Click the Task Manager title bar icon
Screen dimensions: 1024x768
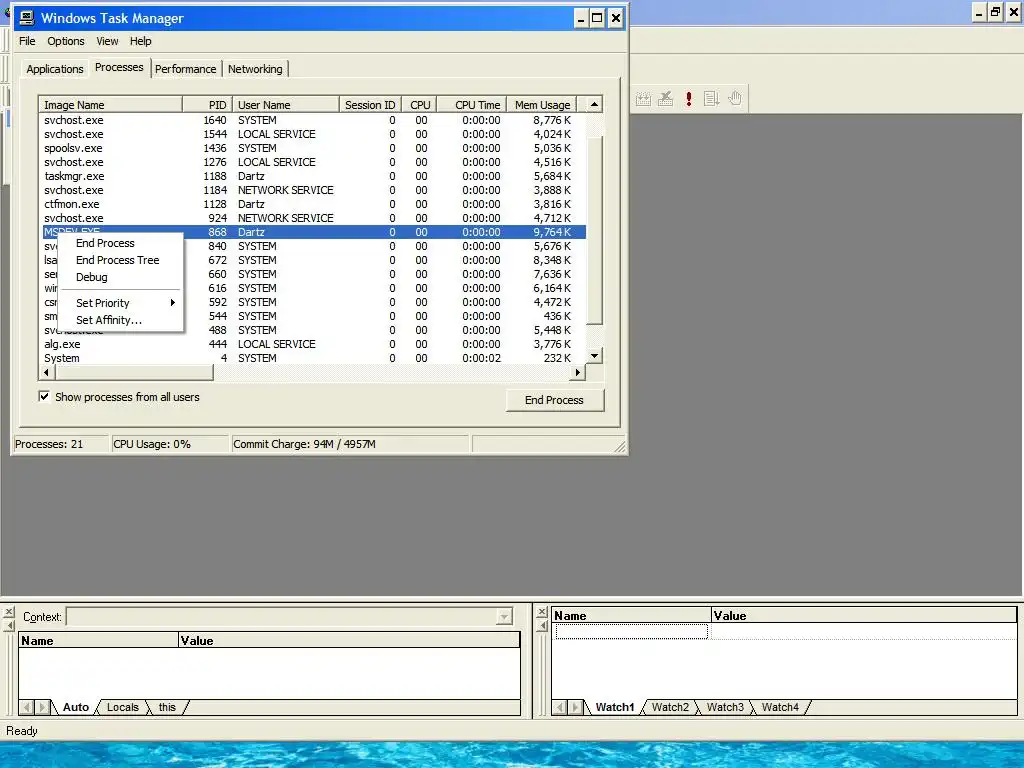click(x=27, y=18)
